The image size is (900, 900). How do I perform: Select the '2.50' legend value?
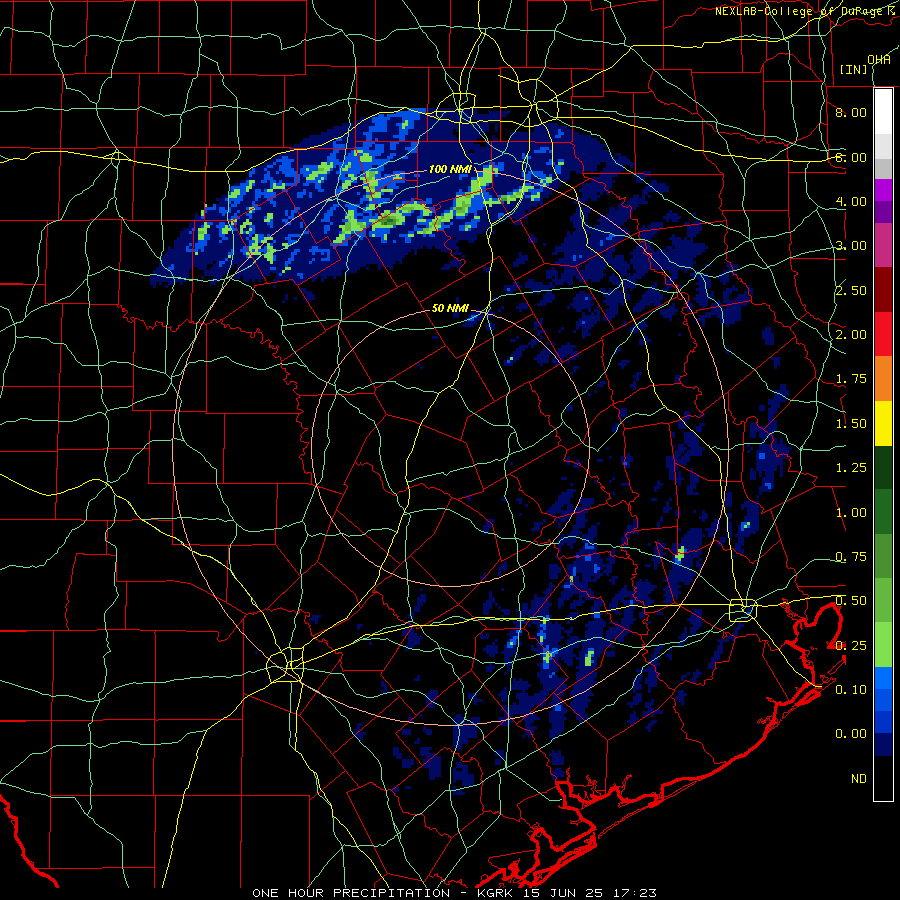tap(851, 290)
